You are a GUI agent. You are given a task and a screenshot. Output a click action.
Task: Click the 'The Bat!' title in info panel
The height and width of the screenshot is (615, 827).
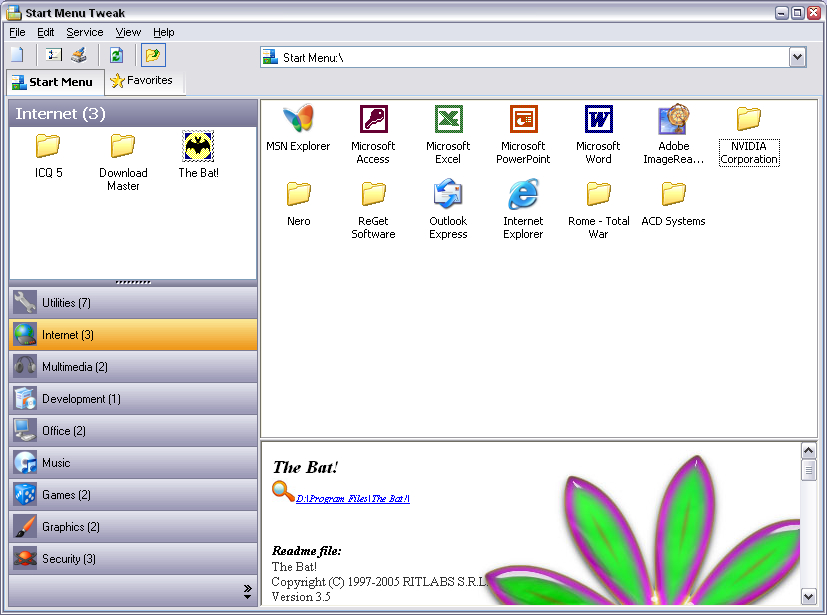click(x=305, y=467)
